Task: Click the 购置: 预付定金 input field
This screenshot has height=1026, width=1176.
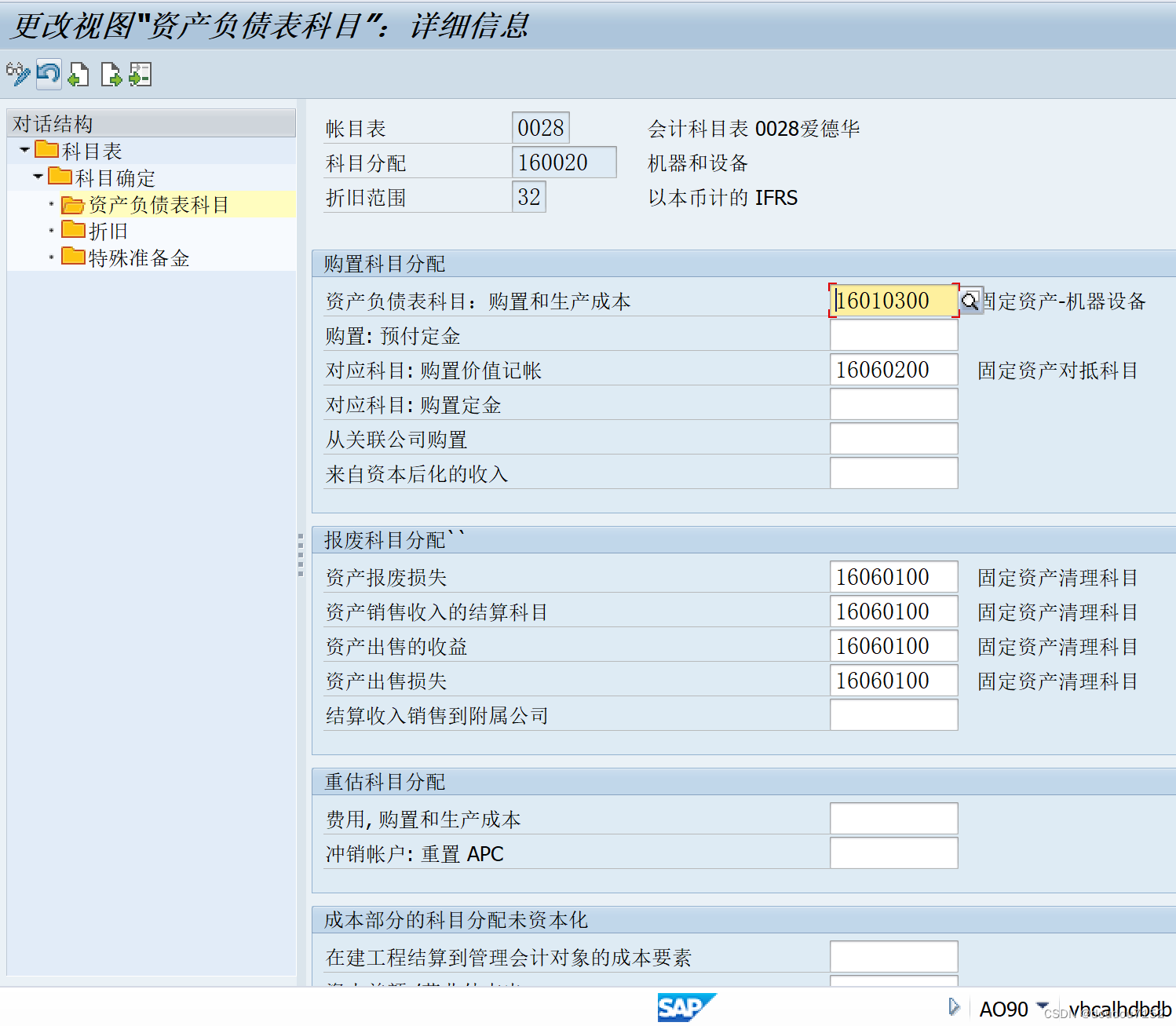Action: click(893, 335)
